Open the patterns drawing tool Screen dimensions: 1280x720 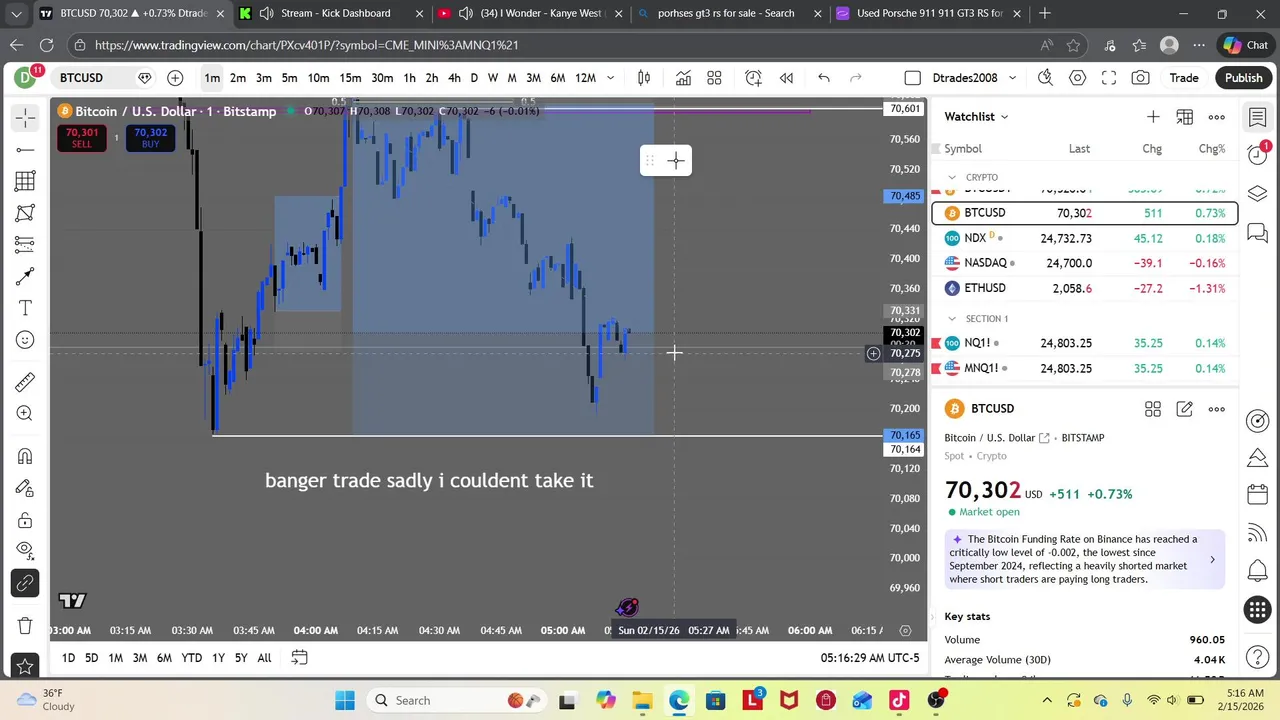pos(25,213)
